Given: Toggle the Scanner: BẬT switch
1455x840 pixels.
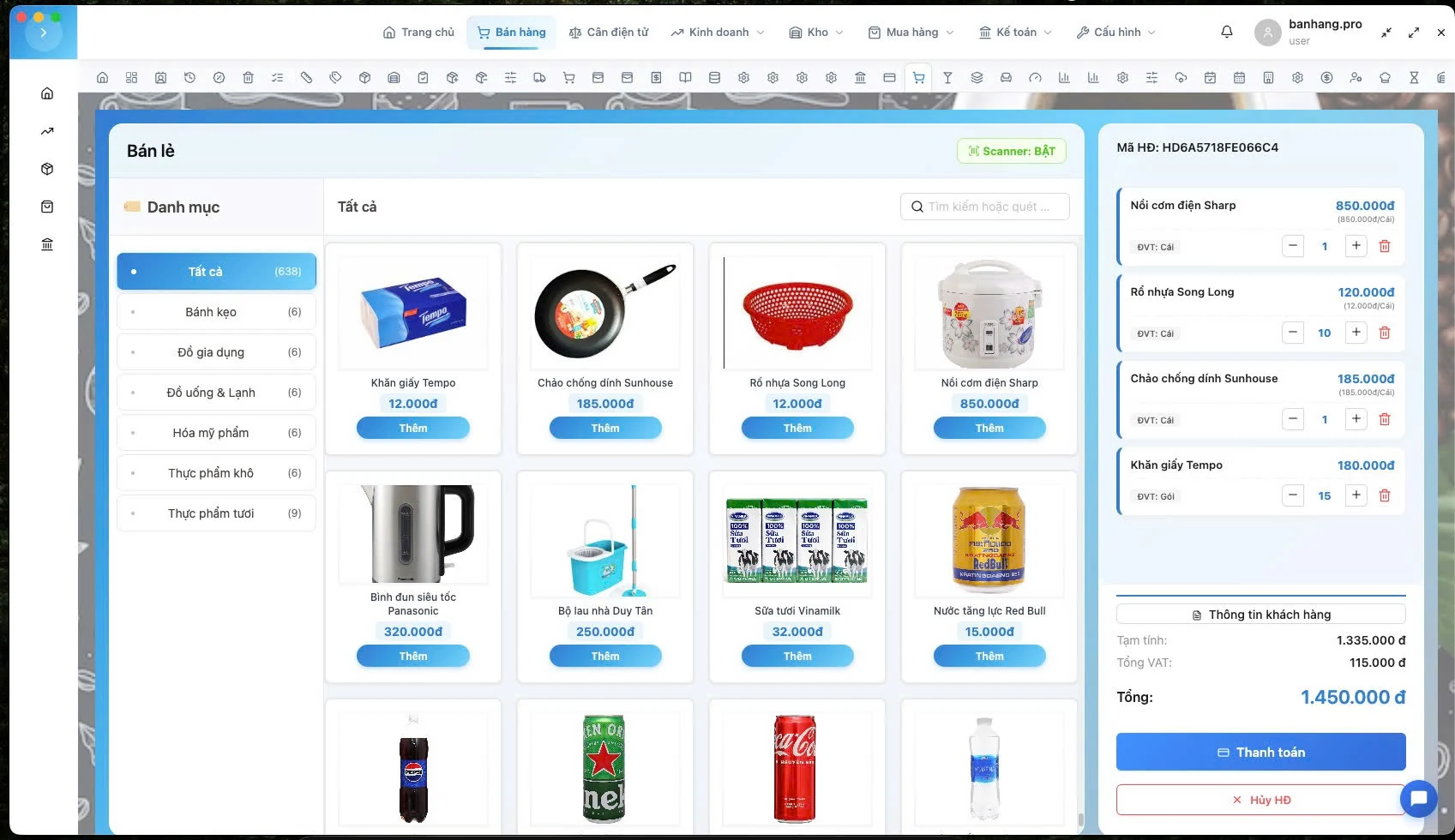Looking at the screenshot, I should (1012, 151).
